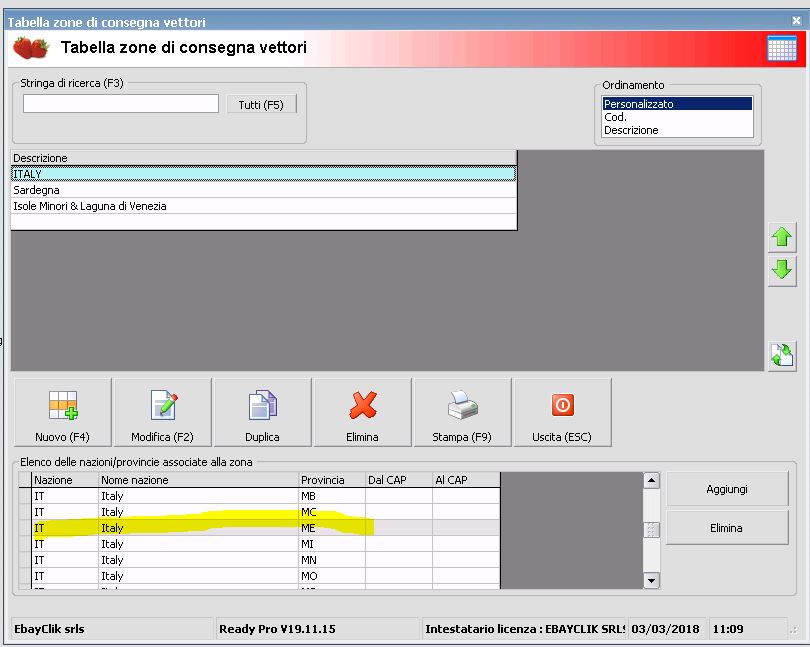Click the province list scroll up arrow
Image resolution: width=810 pixels, height=647 pixels.
(x=652, y=481)
